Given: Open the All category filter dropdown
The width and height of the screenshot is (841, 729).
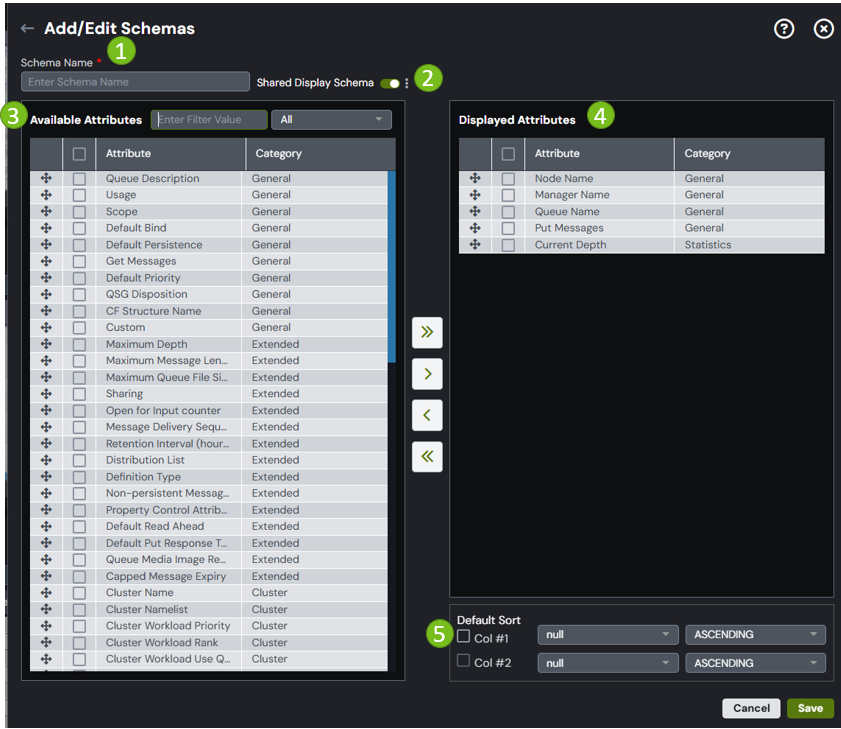Looking at the screenshot, I should (x=331, y=120).
